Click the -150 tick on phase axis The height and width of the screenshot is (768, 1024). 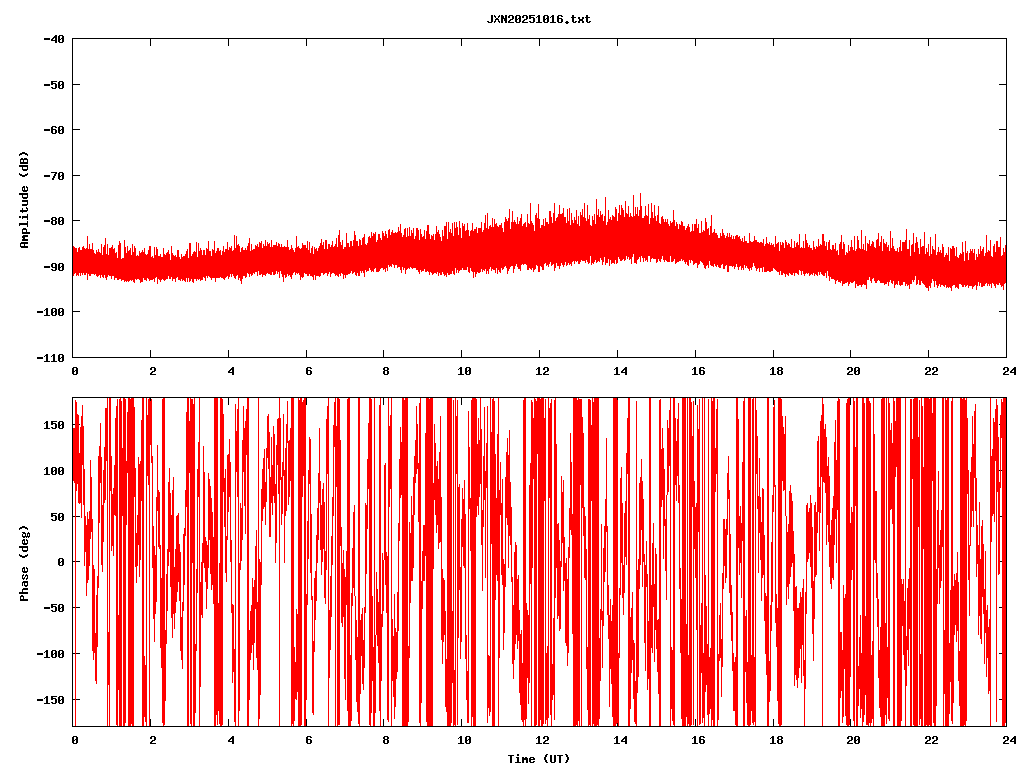pyautogui.click(x=52, y=699)
